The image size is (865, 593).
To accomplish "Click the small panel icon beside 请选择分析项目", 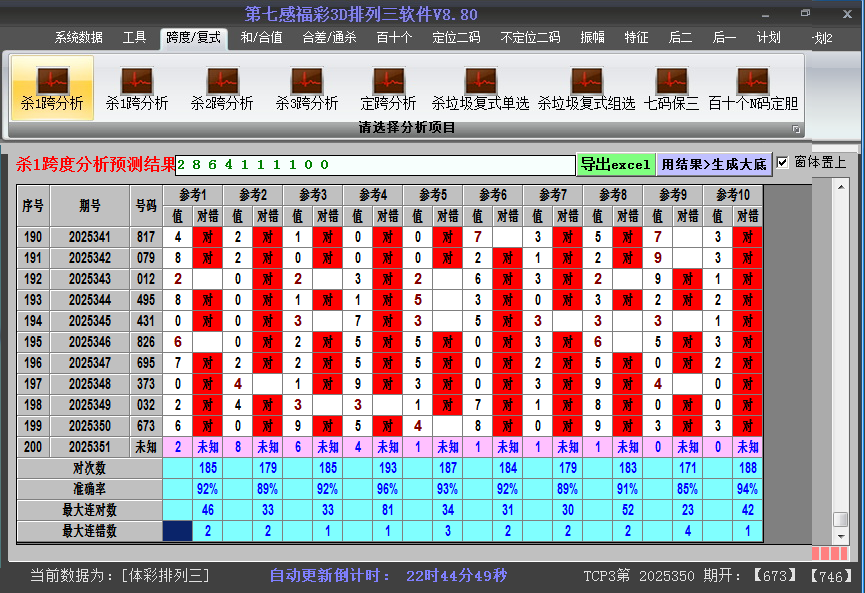I will (x=797, y=127).
